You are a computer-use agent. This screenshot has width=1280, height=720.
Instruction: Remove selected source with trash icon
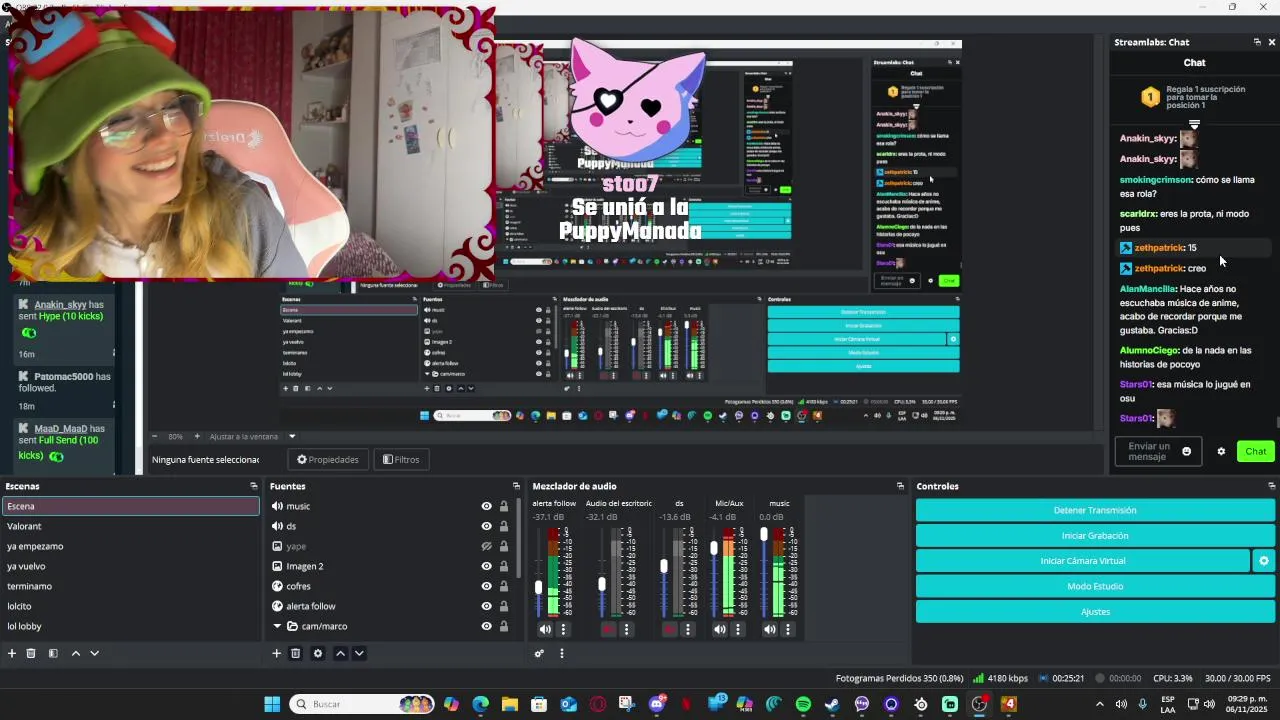(x=295, y=653)
